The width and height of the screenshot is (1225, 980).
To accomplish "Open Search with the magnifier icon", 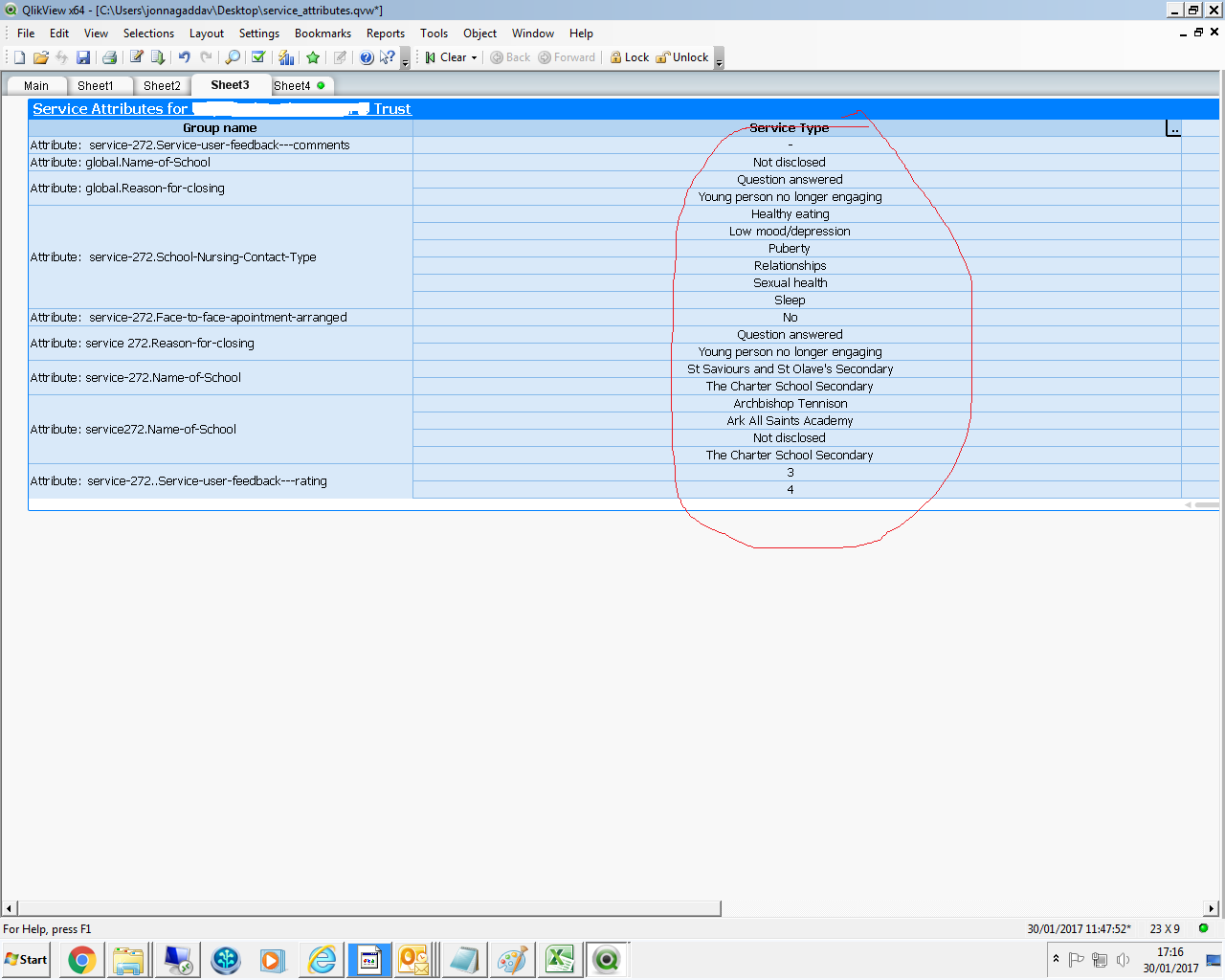I will [233, 57].
